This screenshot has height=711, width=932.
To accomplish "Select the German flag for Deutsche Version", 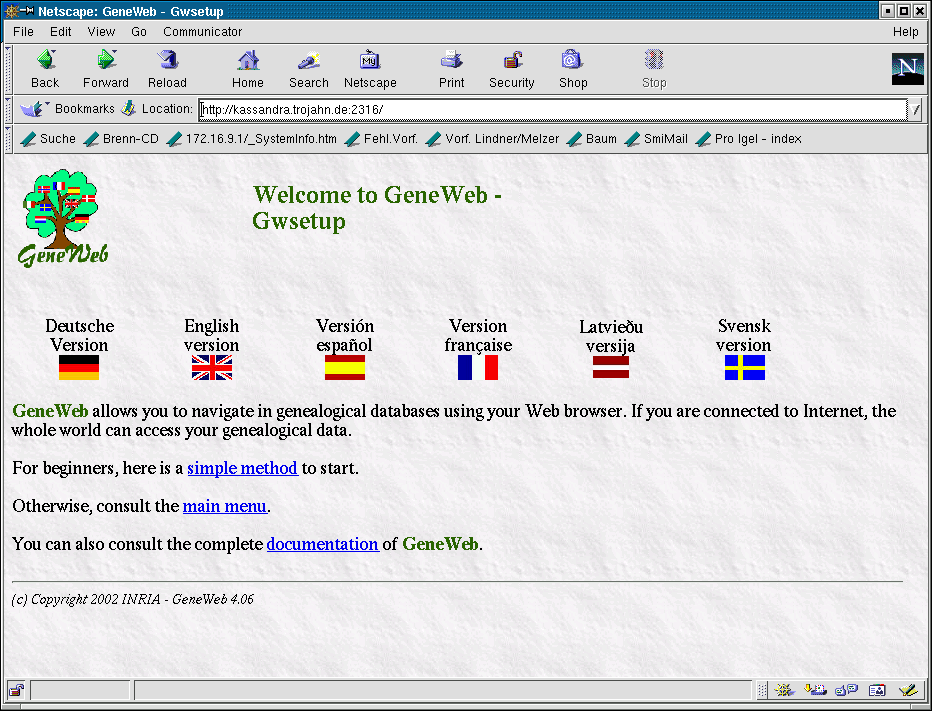I will tap(79, 367).
